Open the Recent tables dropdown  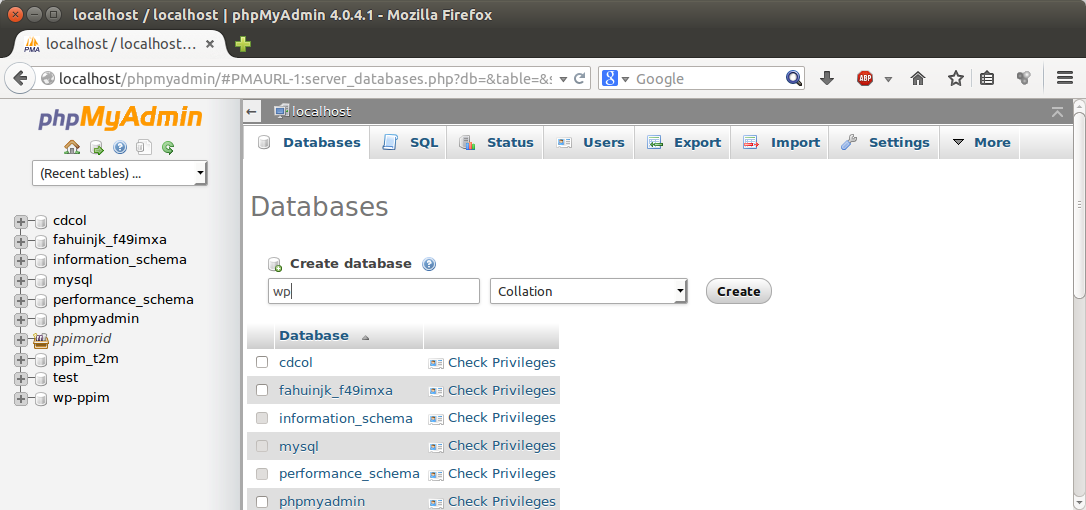[119, 173]
